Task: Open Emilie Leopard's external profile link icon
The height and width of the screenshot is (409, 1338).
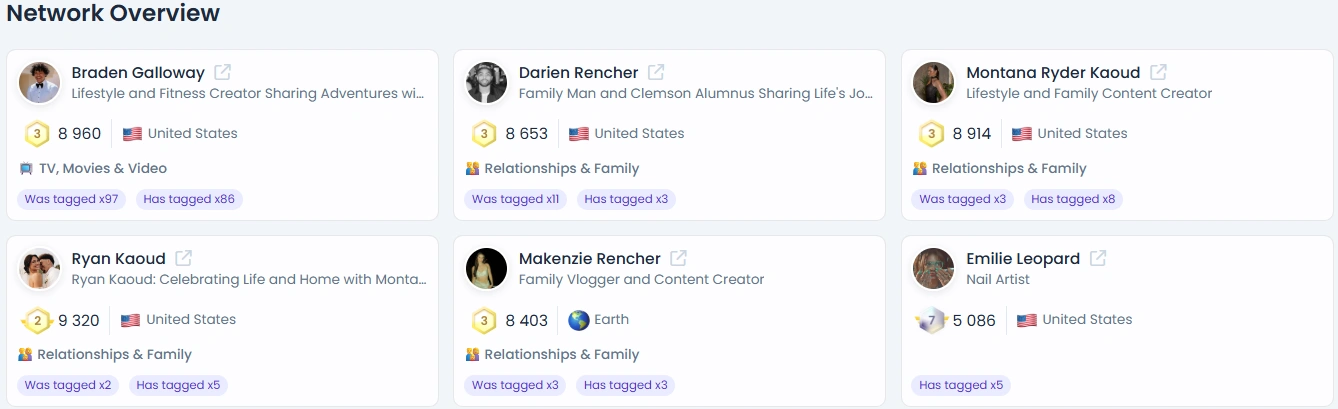Action: click(1098, 258)
